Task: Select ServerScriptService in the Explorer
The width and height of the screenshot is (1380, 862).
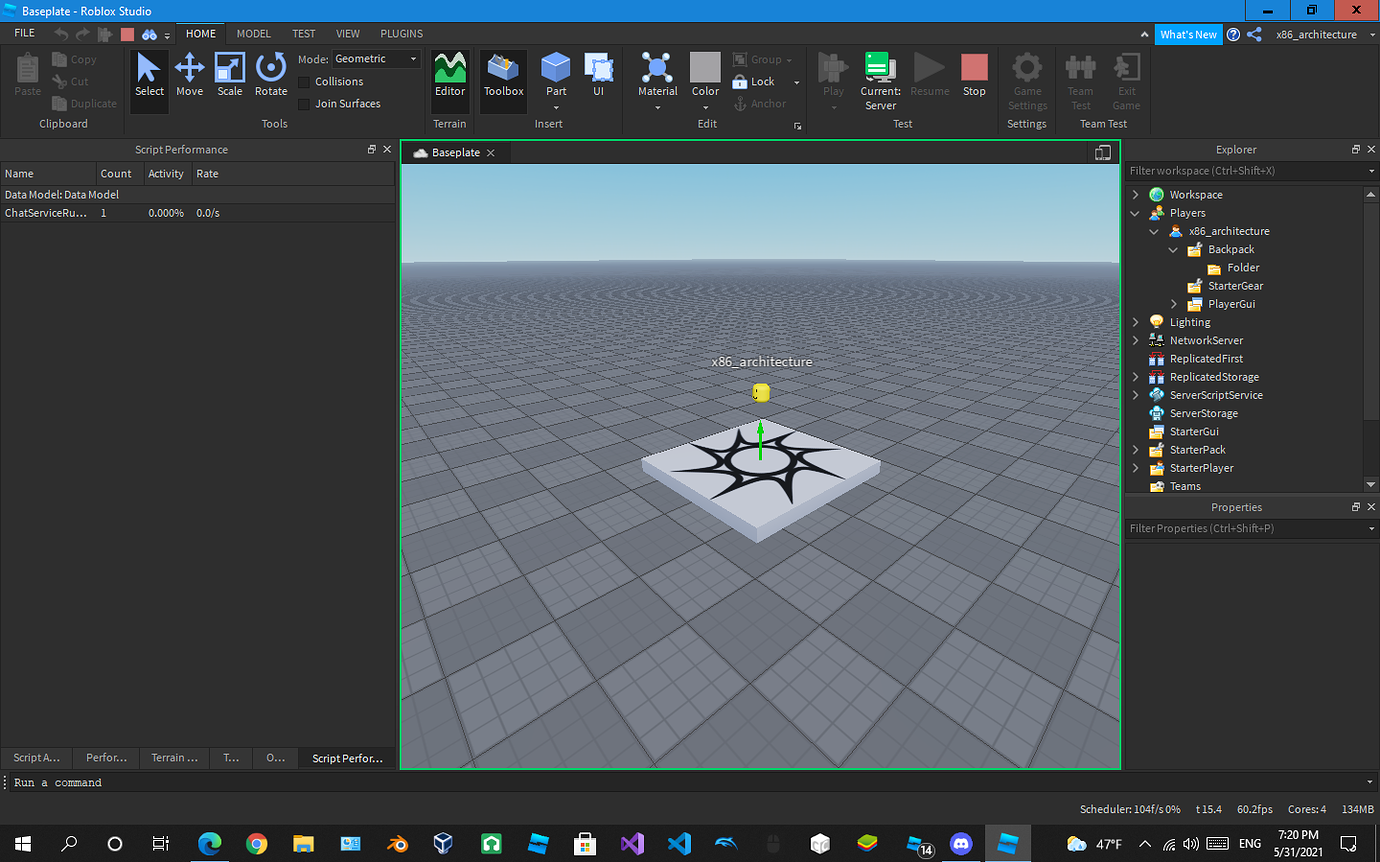Action: point(1216,395)
